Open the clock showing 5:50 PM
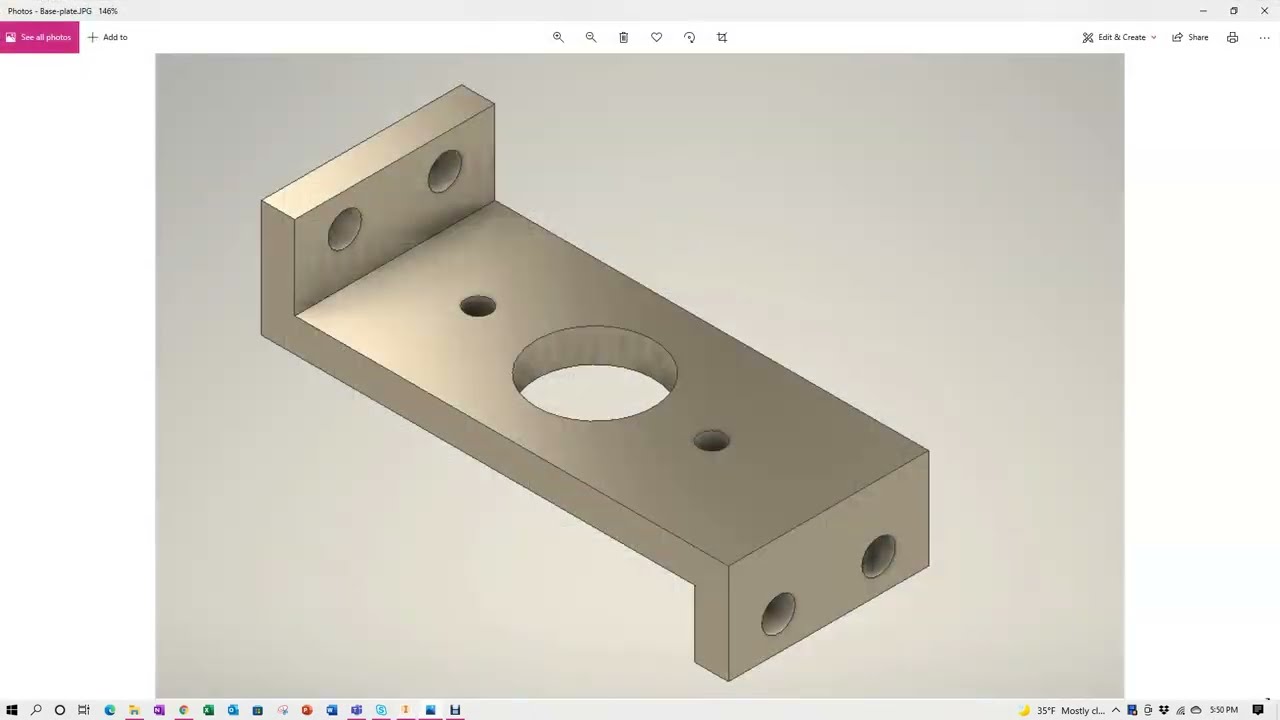Image resolution: width=1280 pixels, height=720 pixels. (1224, 710)
